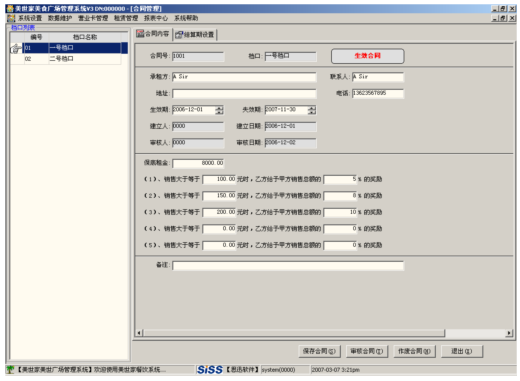Click the 合同内容 tab icon
Viewport: 520px width, 381px height.
point(140,34)
